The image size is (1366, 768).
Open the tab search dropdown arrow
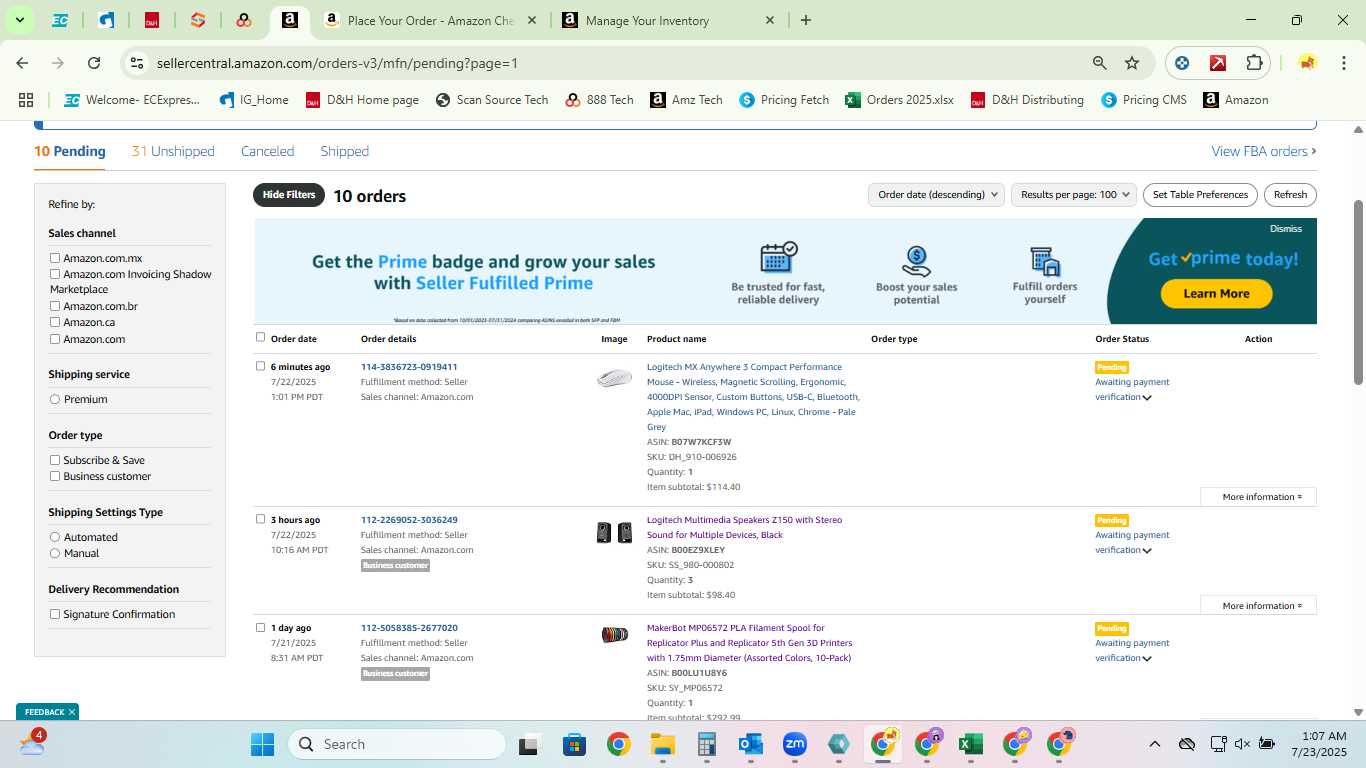(x=19, y=20)
